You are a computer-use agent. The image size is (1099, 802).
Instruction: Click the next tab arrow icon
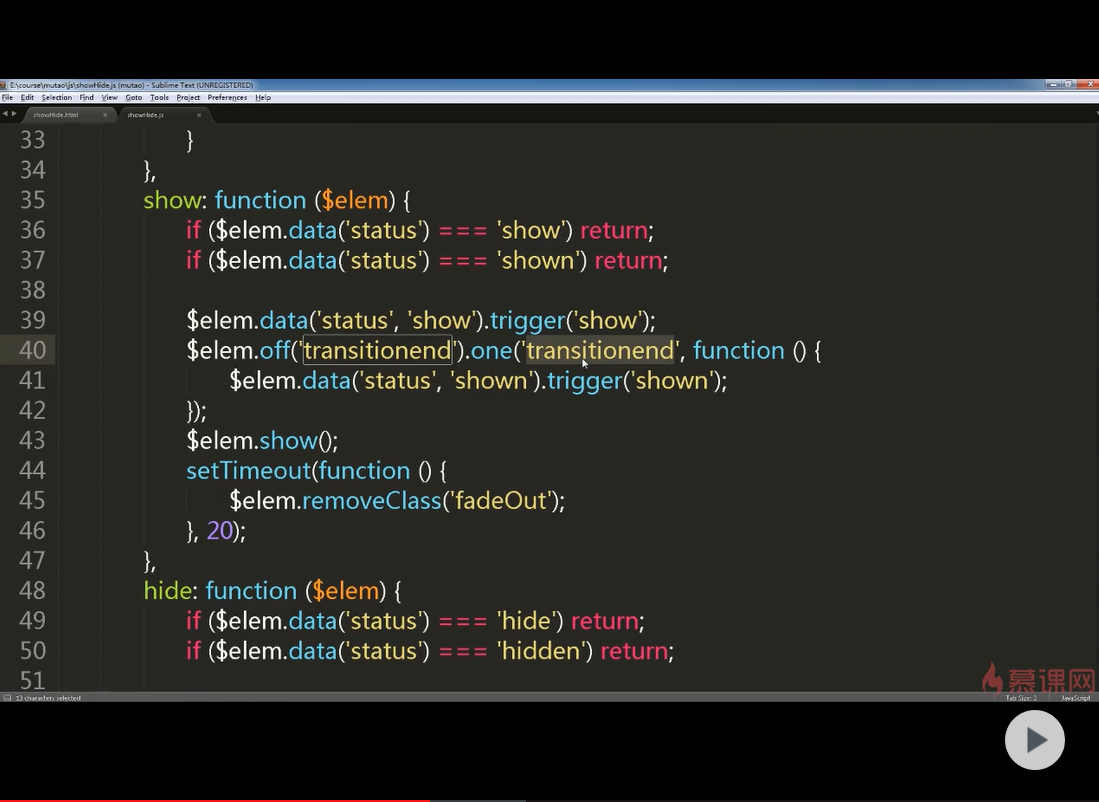click(14, 114)
